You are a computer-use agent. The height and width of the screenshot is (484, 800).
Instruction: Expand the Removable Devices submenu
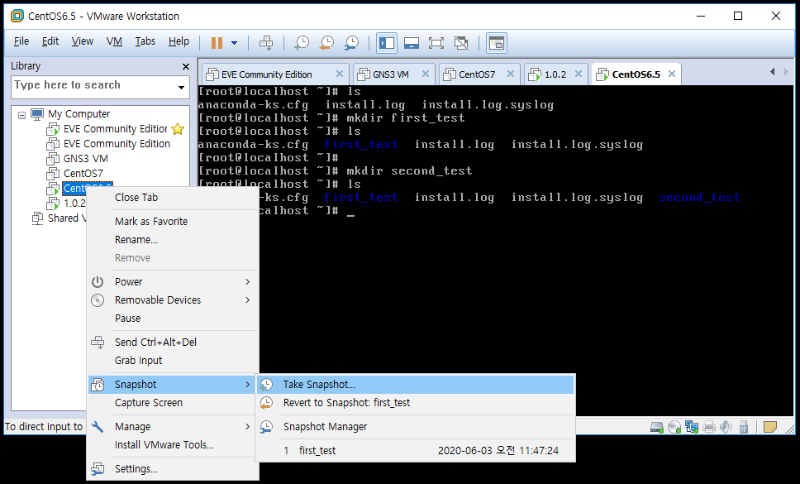[173, 300]
